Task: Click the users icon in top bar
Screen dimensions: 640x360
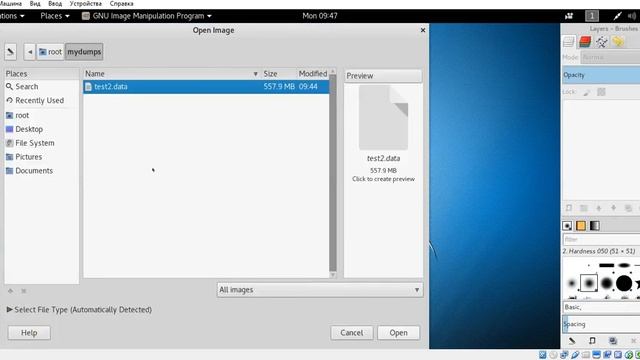Action: point(569,16)
